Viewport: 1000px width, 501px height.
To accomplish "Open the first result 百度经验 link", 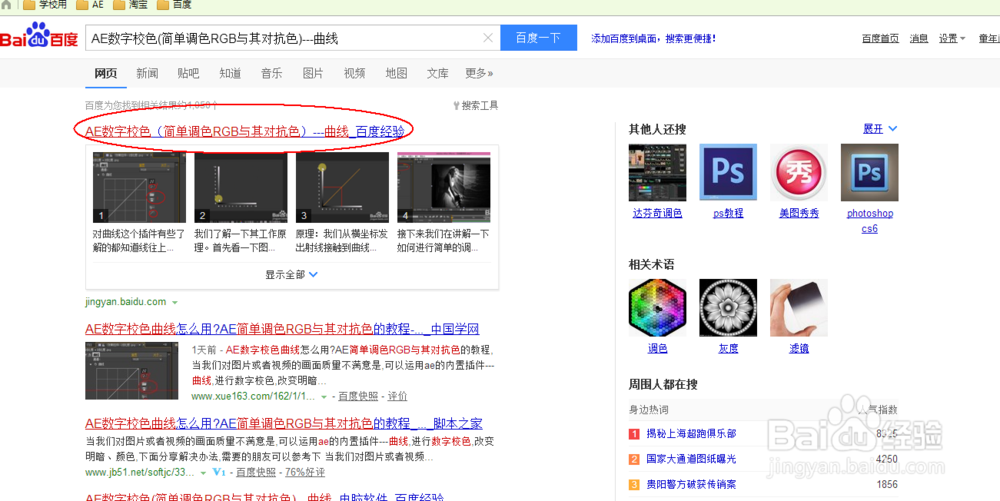I will (x=245, y=131).
